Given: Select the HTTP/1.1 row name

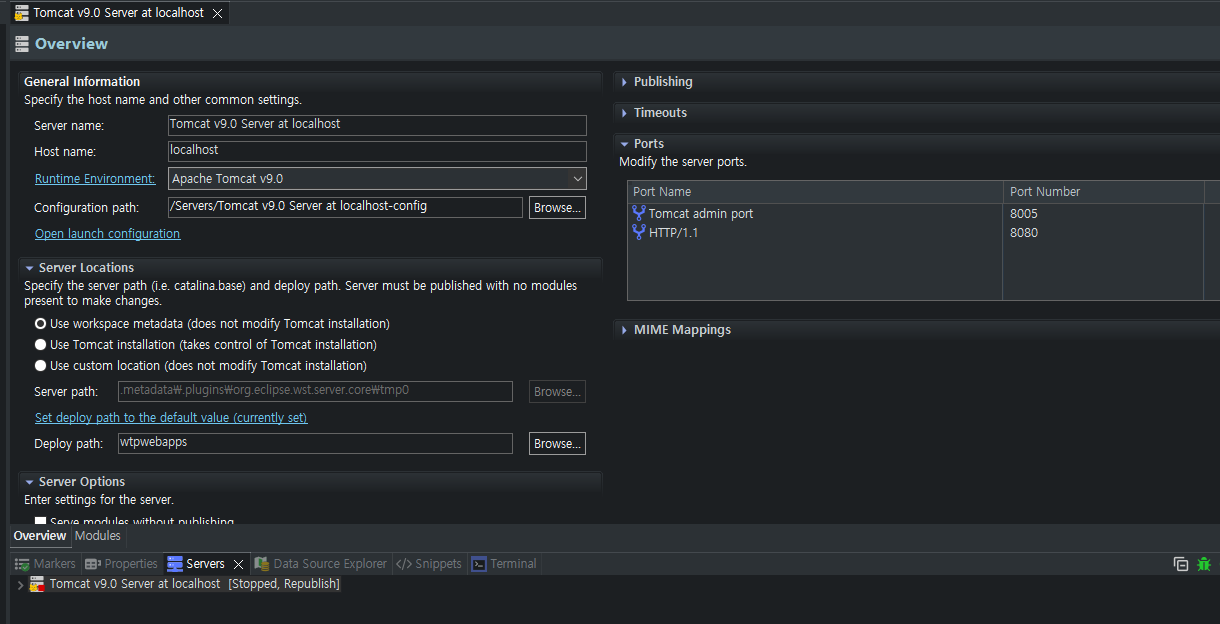Looking at the screenshot, I should (674, 233).
